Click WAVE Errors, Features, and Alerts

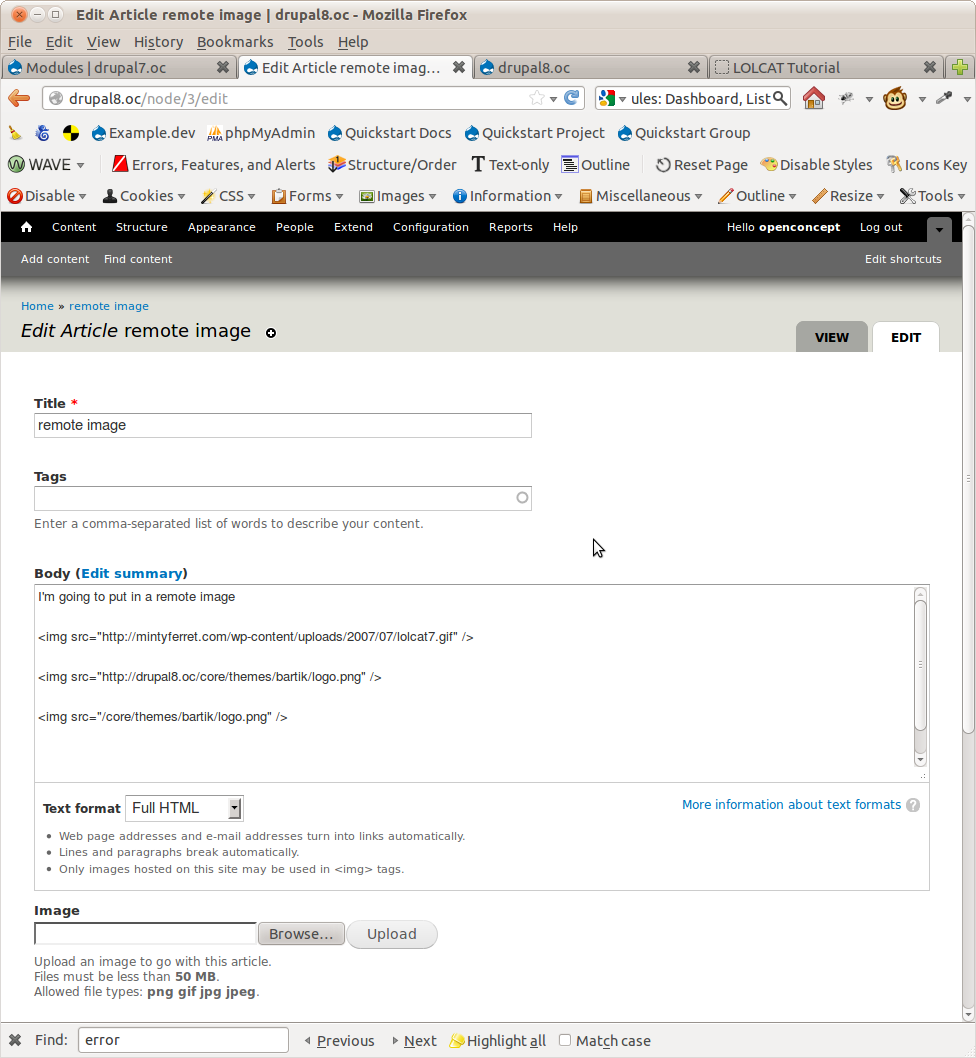213,165
